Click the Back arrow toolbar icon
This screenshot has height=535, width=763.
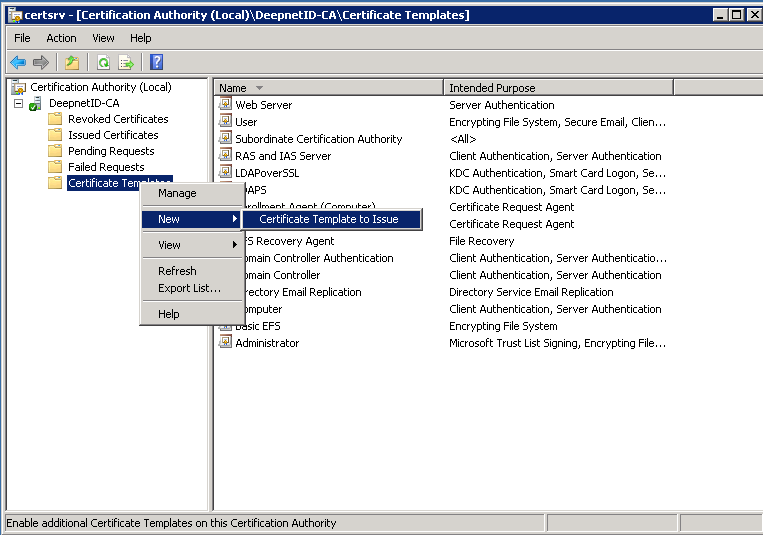[x=18, y=62]
